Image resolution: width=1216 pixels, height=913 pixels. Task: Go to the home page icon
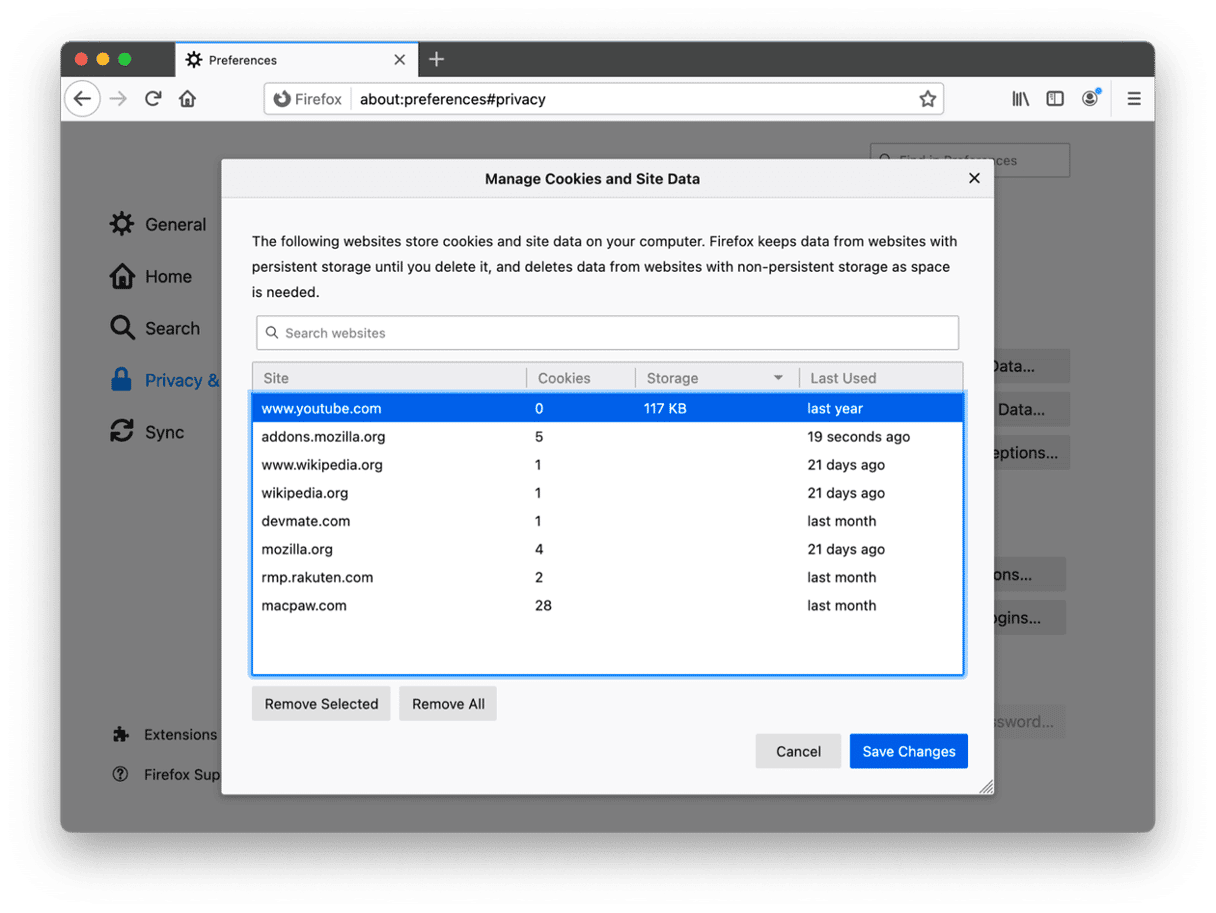click(x=187, y=99)
